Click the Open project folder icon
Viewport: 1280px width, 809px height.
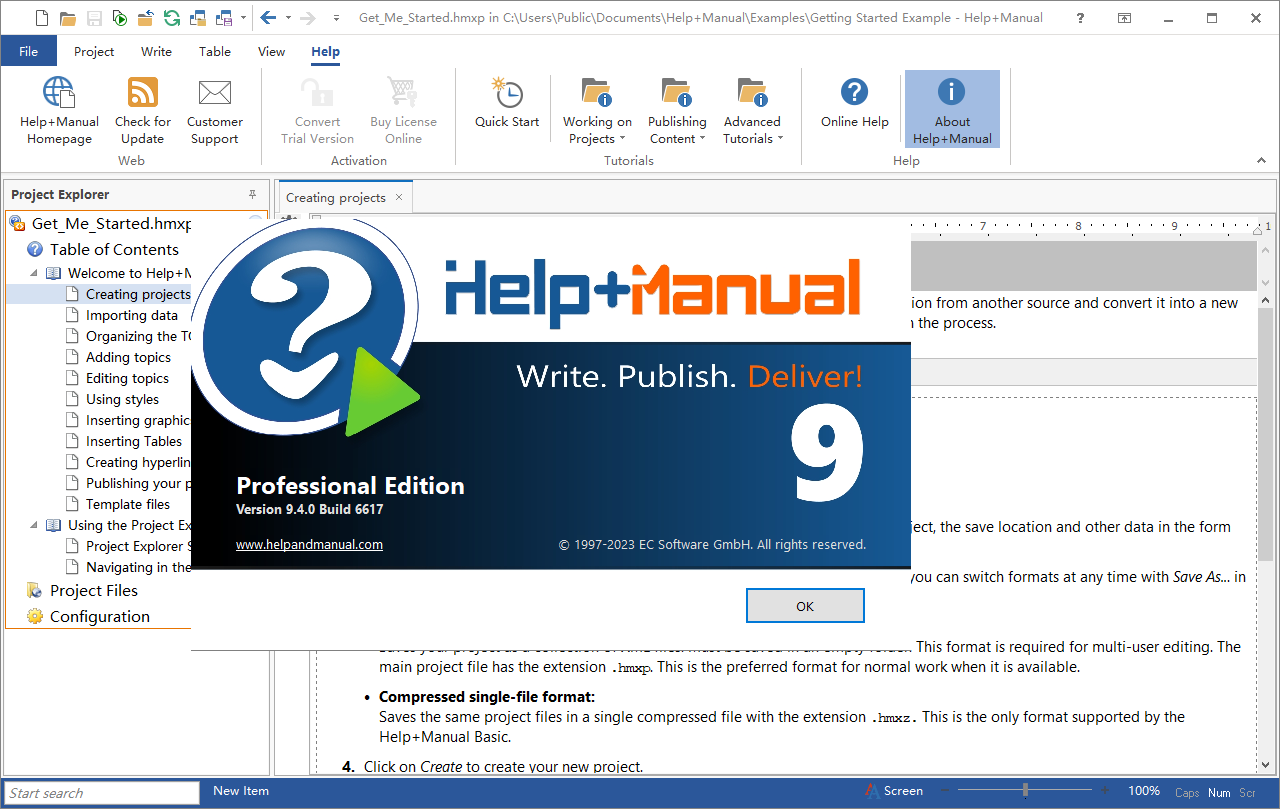tap(68, 18)
